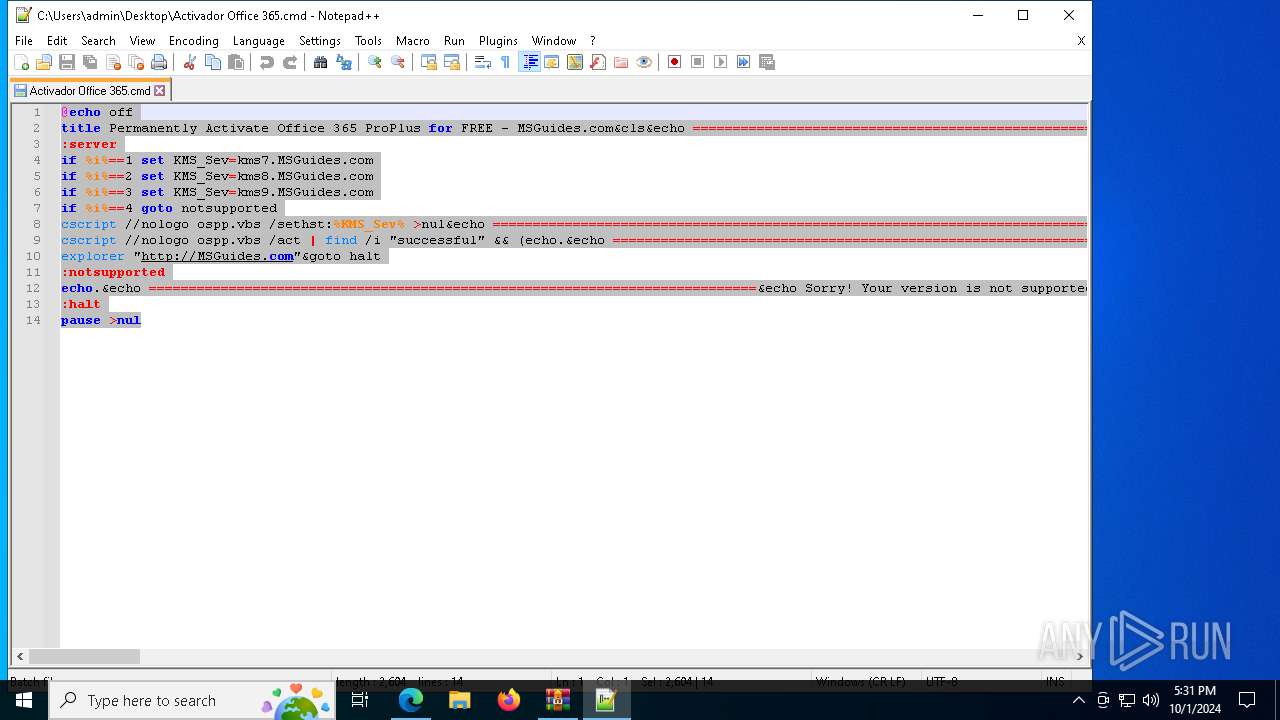Open Firefox from the taskbar
Image resolution: width=1280 pixels, height=720 pixels.
coord(508,700)
